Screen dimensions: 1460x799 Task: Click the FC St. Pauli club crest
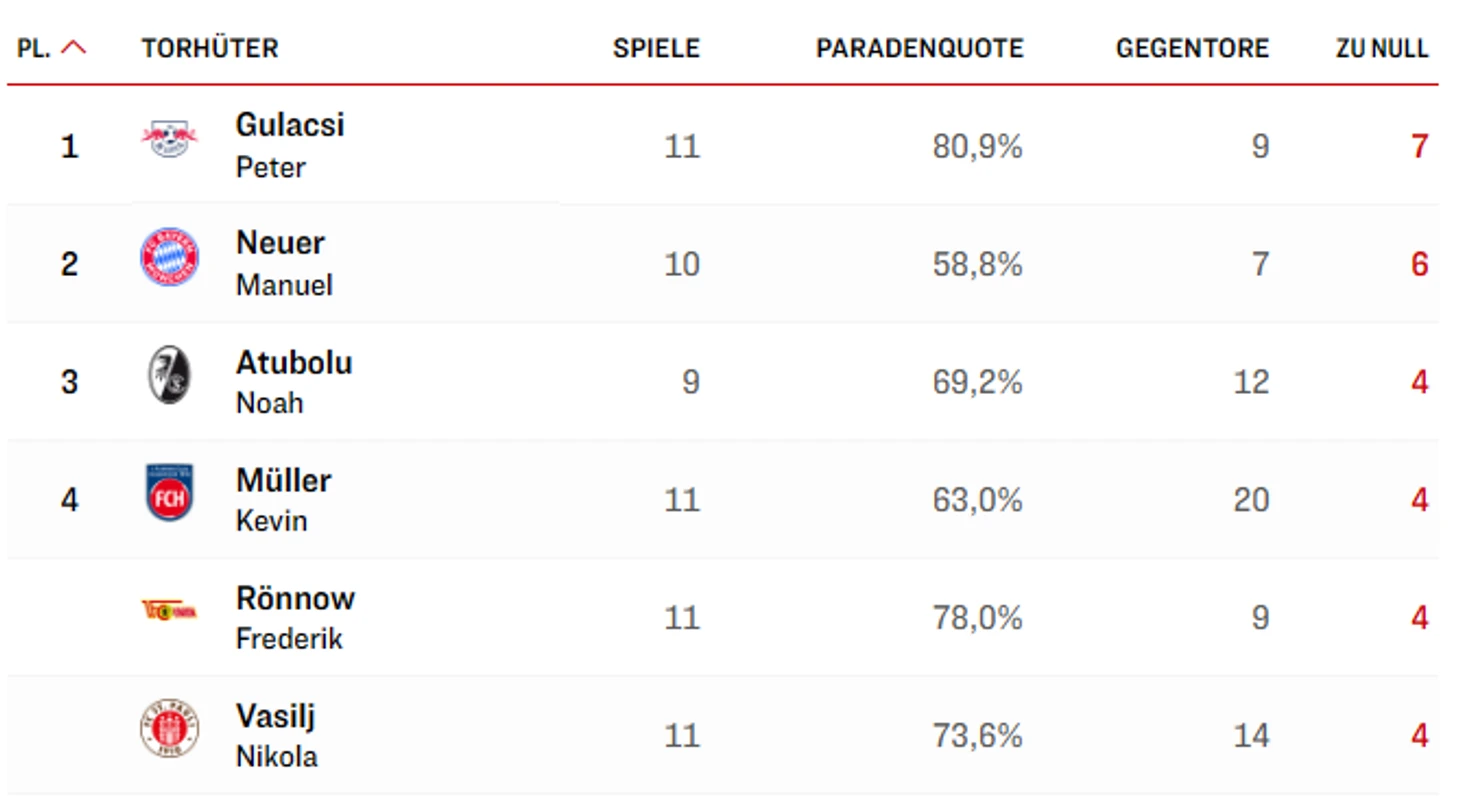[x=169, y=728]
